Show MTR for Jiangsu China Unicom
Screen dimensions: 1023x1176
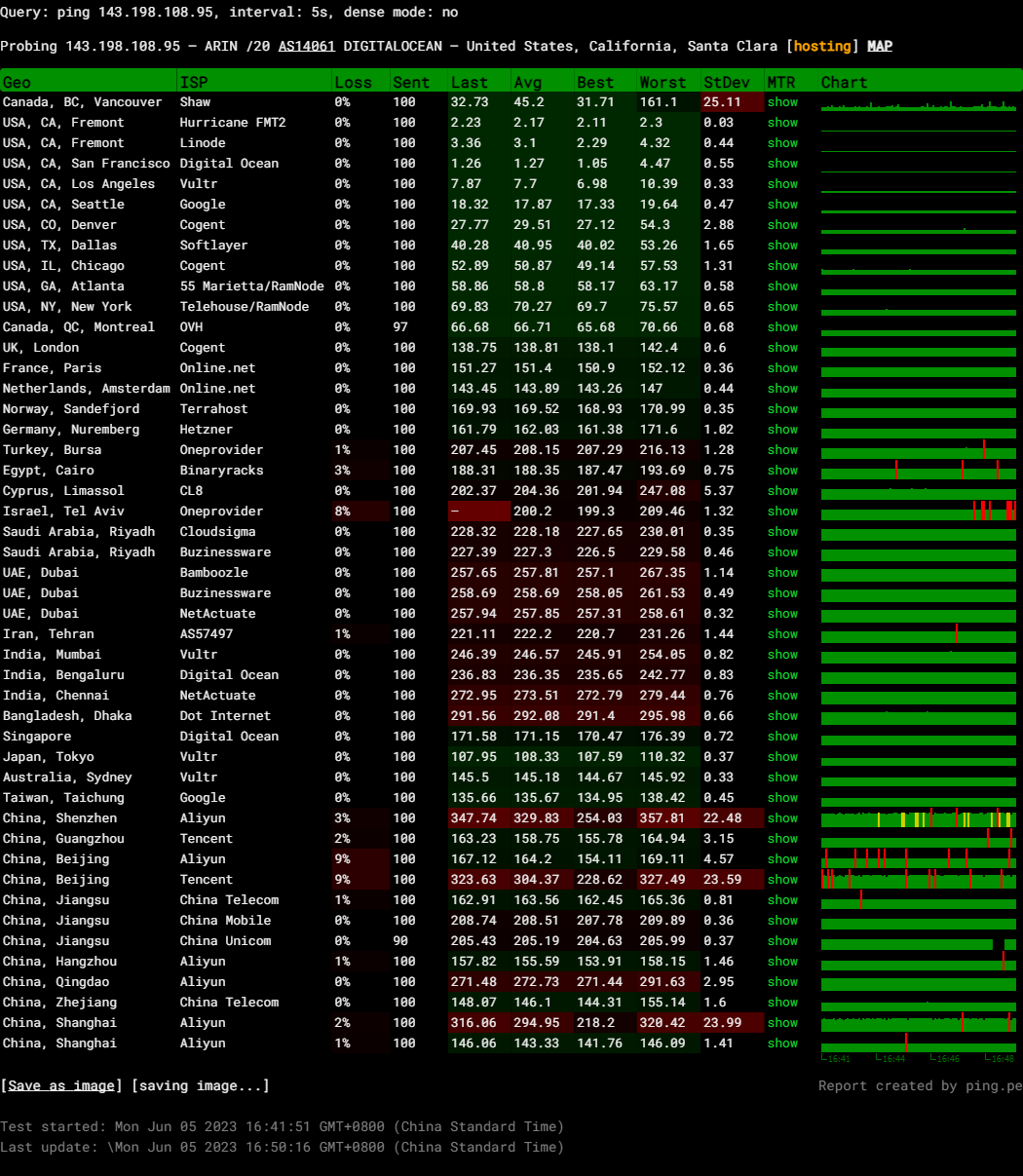[x=782, y=940]
